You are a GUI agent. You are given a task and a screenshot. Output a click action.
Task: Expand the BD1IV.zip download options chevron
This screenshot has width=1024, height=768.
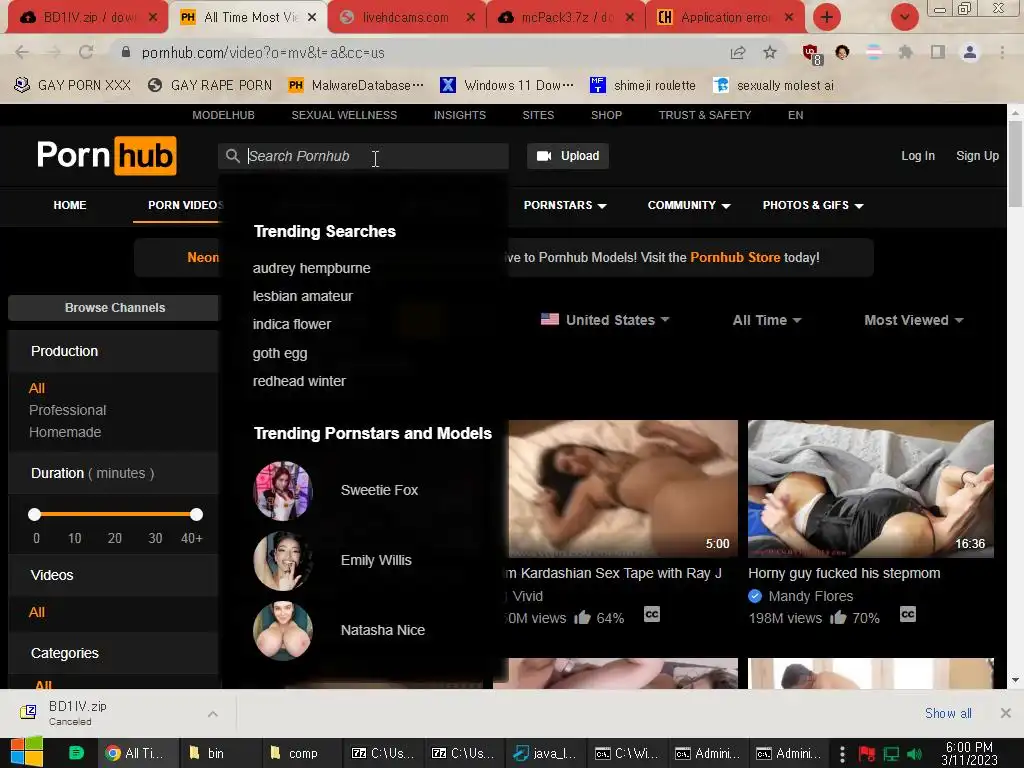213,714
